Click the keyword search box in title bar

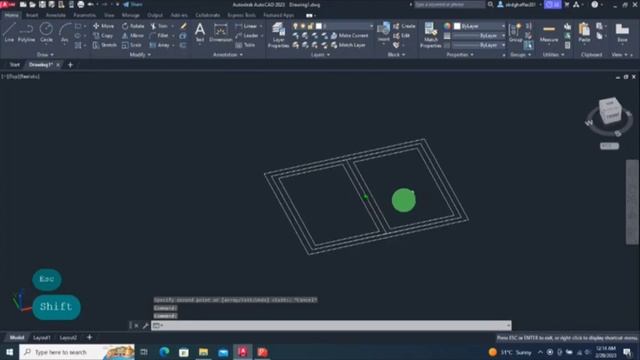coord(449,4)
